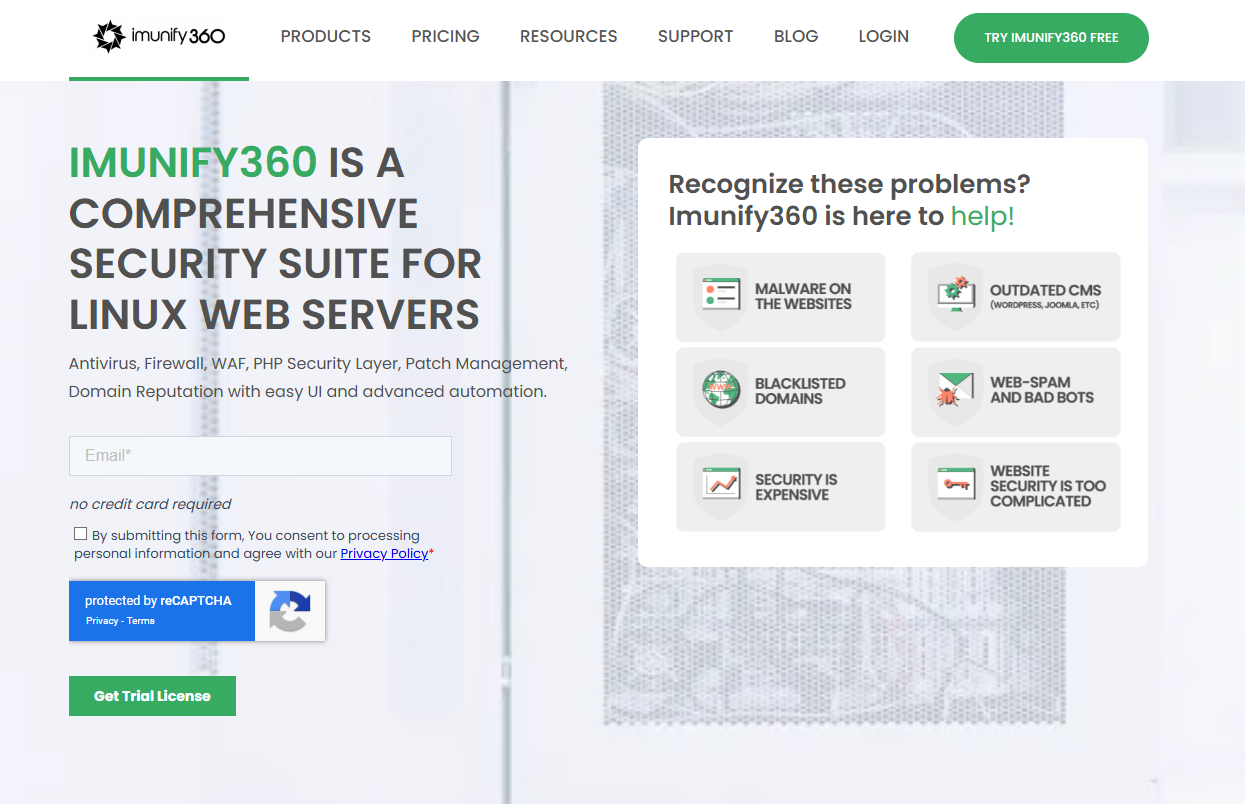Screen dimensions: 1245x804
Task: Select Website Security is Too Complicated text
Action: coord(1048,486)
